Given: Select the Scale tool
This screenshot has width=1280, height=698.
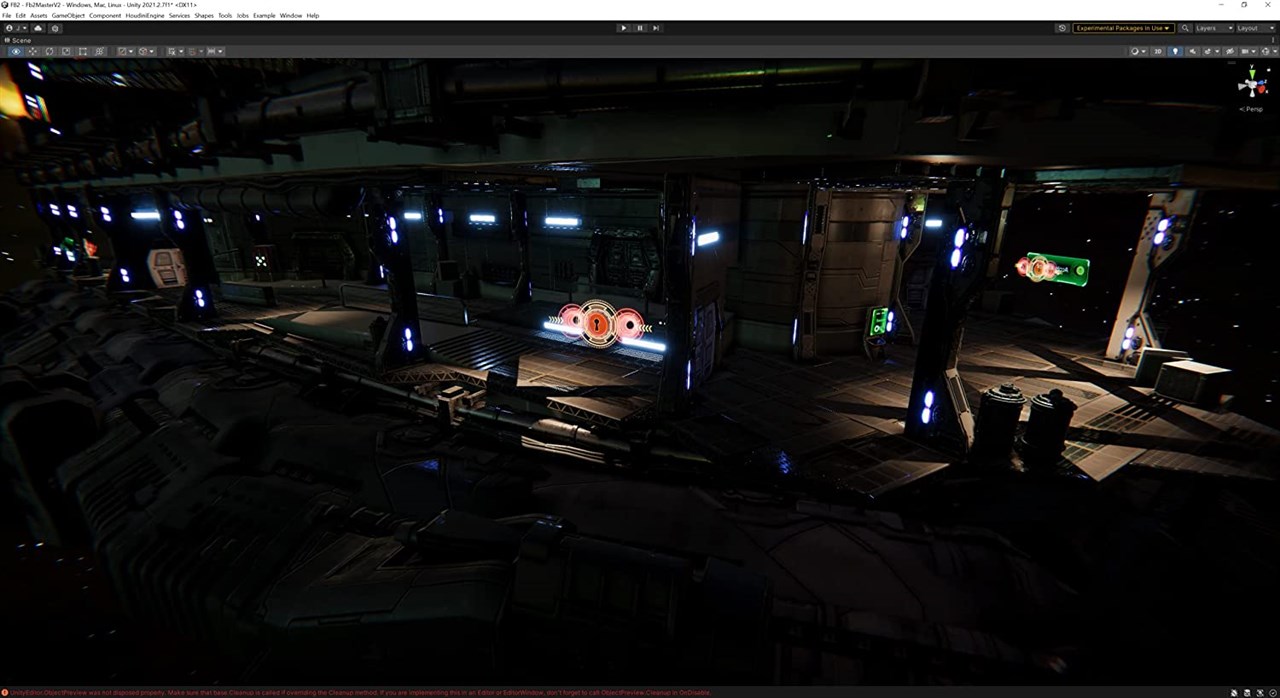Looking at the screenshot, I should click(66, 51).
